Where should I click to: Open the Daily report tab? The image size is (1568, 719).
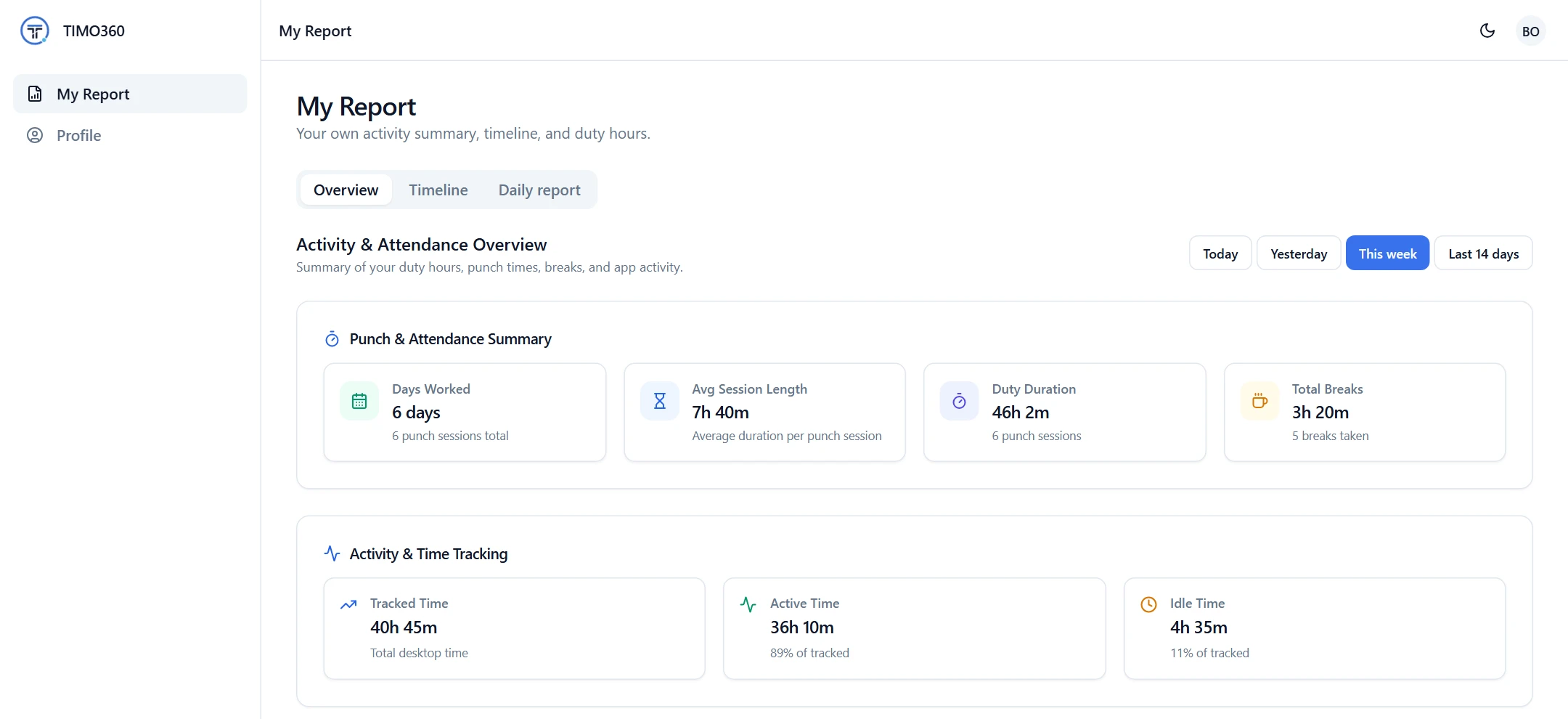click(x=539, y=190)
